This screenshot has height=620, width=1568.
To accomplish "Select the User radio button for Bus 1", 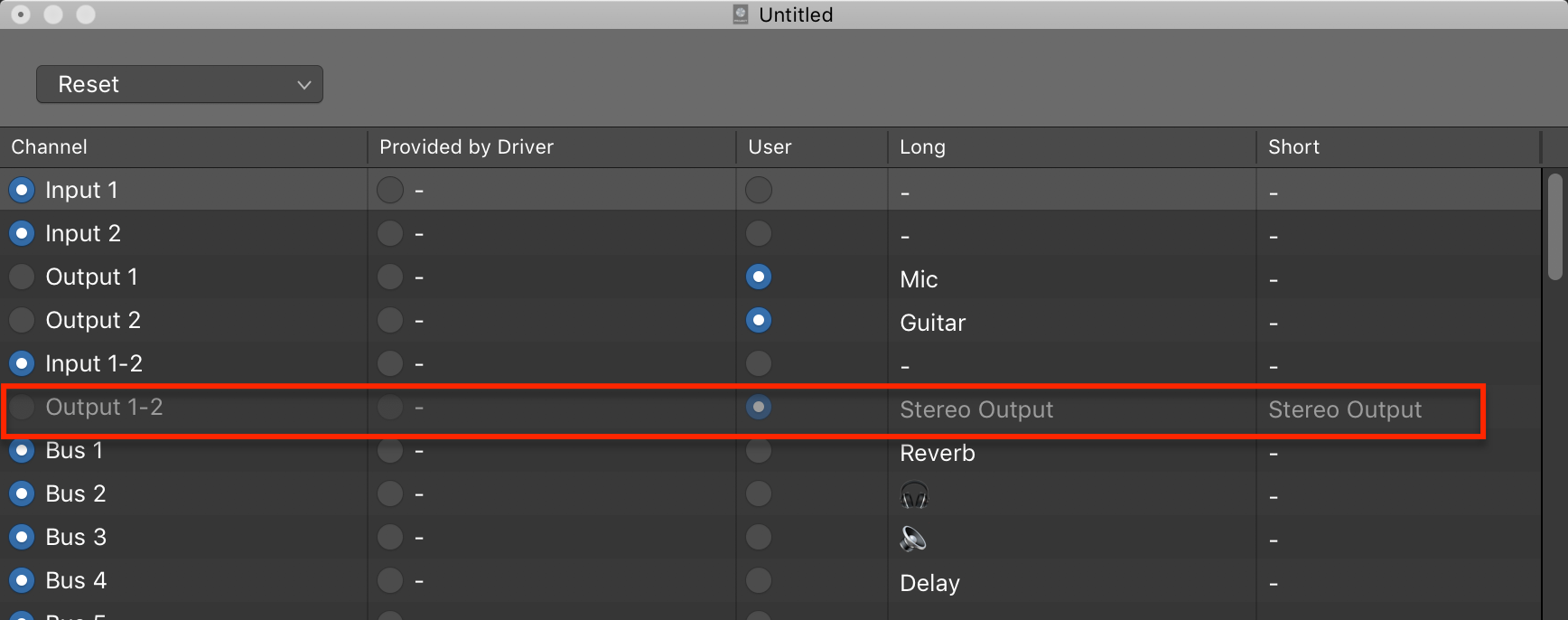I will tap(759, 450).
